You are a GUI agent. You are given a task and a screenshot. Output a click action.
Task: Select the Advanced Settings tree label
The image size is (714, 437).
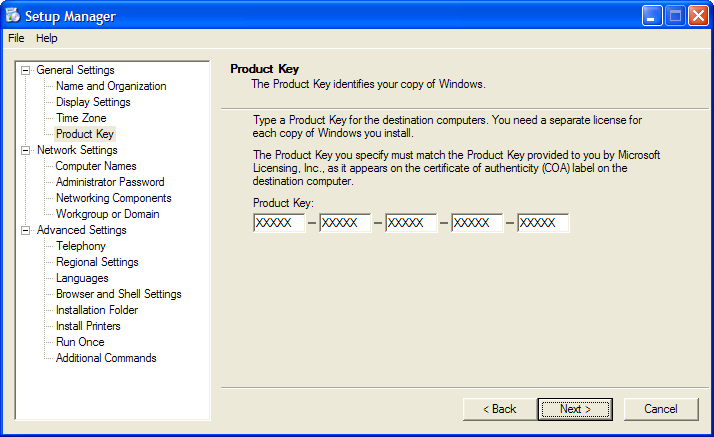click(82, 230)
